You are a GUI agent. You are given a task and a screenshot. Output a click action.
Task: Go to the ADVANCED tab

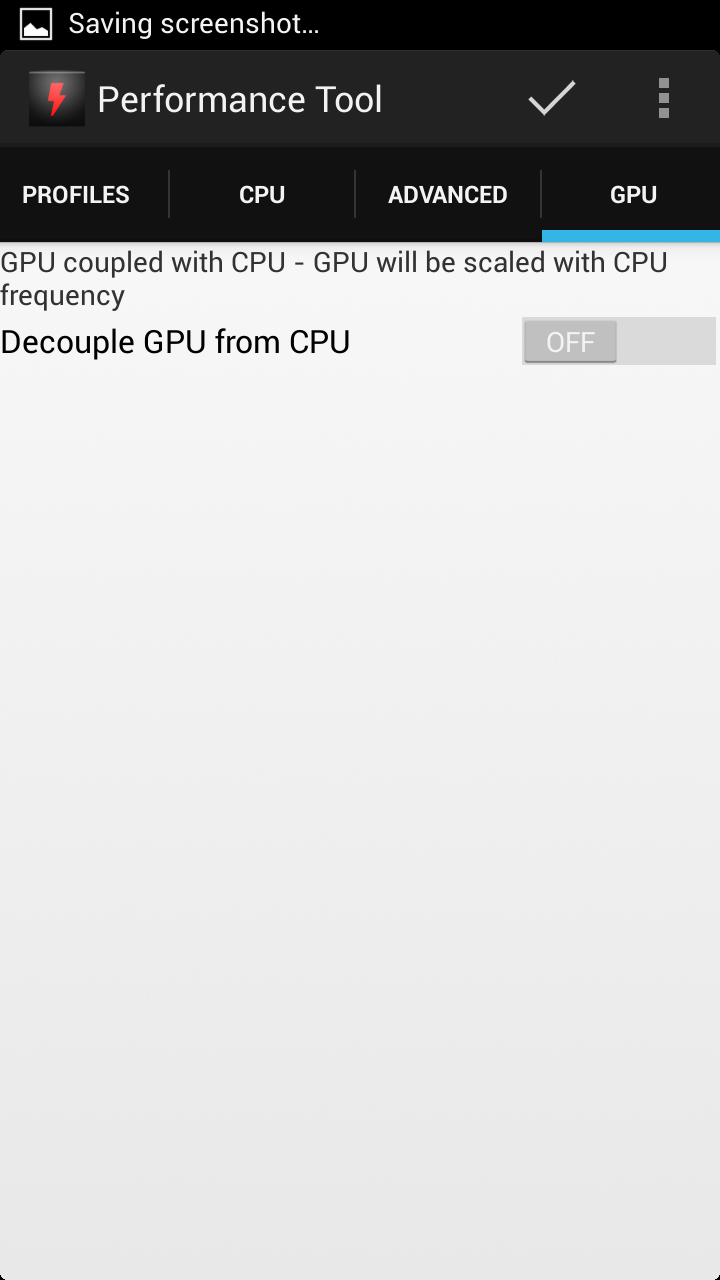447,194
